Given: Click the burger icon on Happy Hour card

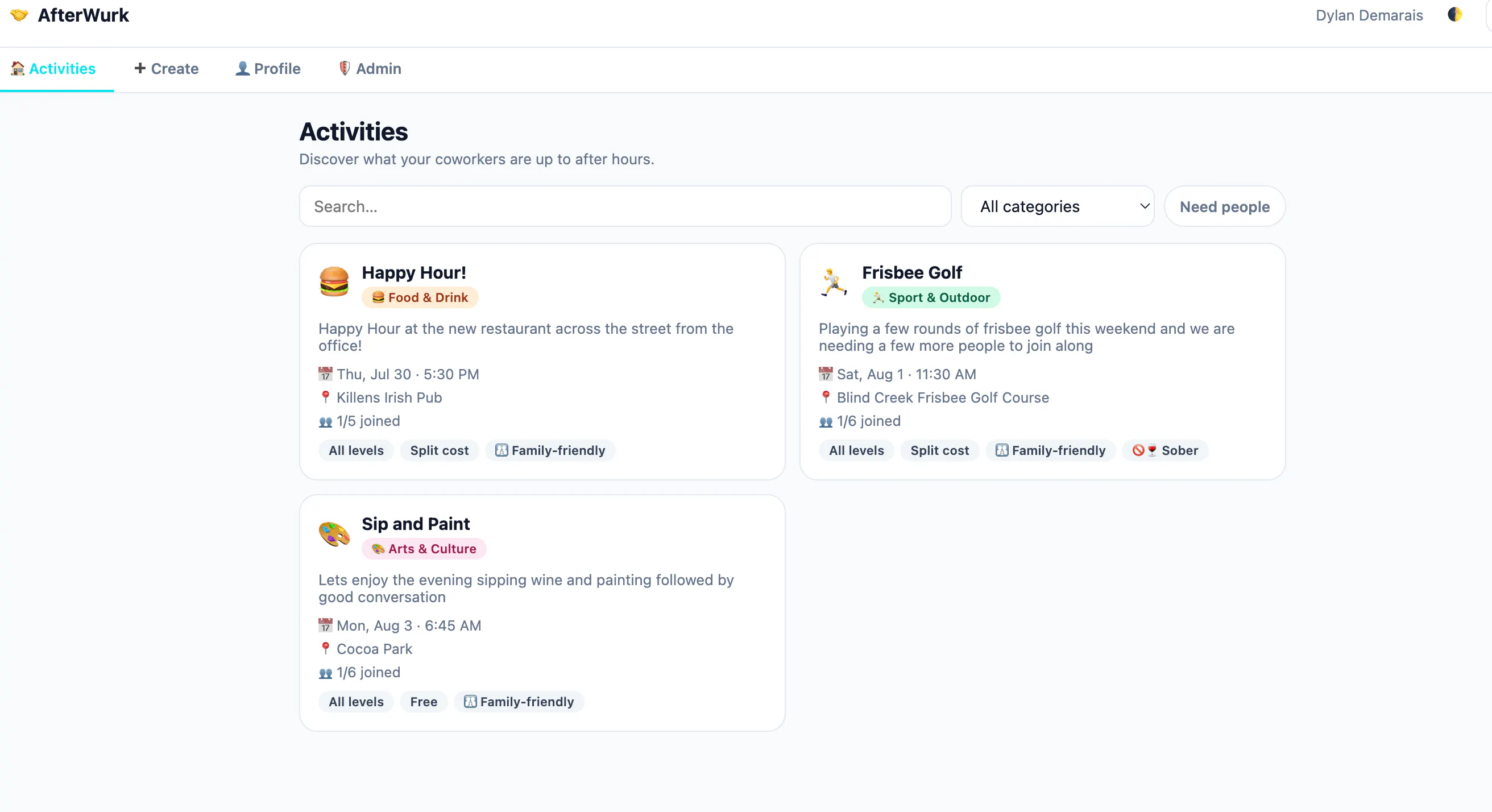Looking at the screenshot, I should click(334, 281).
